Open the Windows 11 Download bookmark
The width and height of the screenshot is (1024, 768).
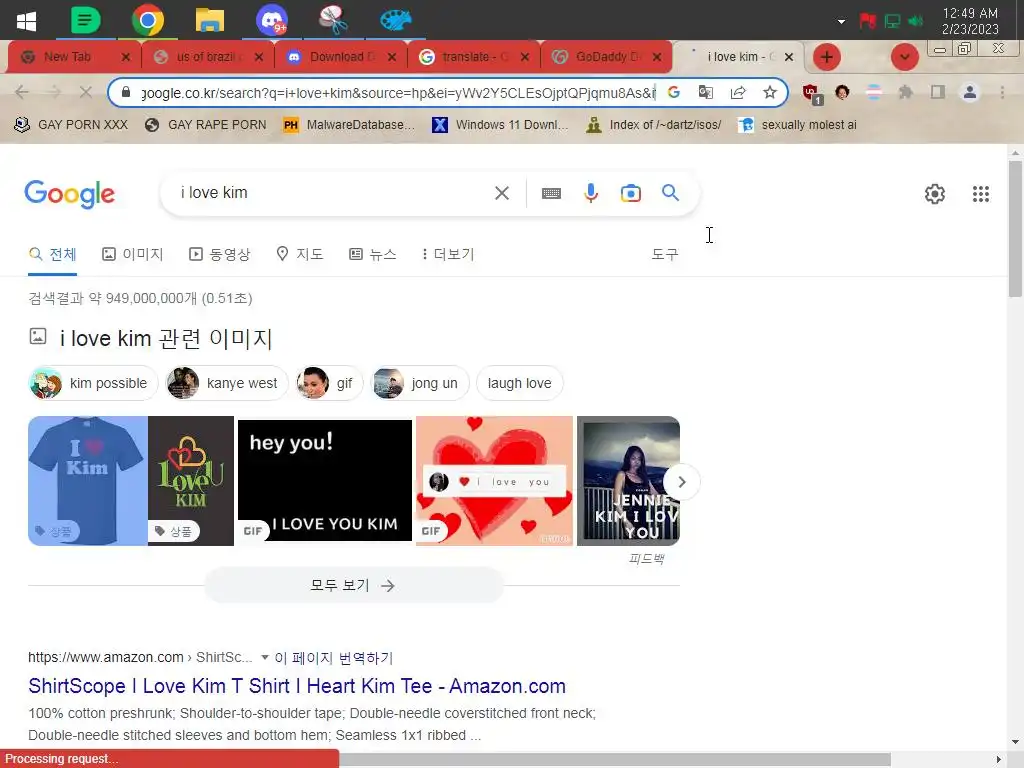click(x=500, y=125)
